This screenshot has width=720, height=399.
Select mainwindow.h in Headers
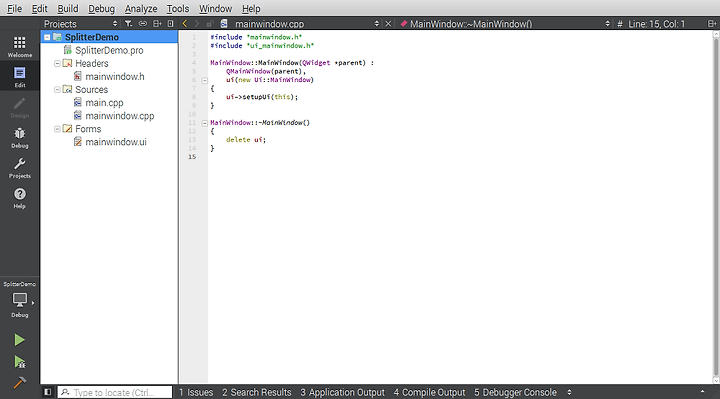tap(115, 77)
